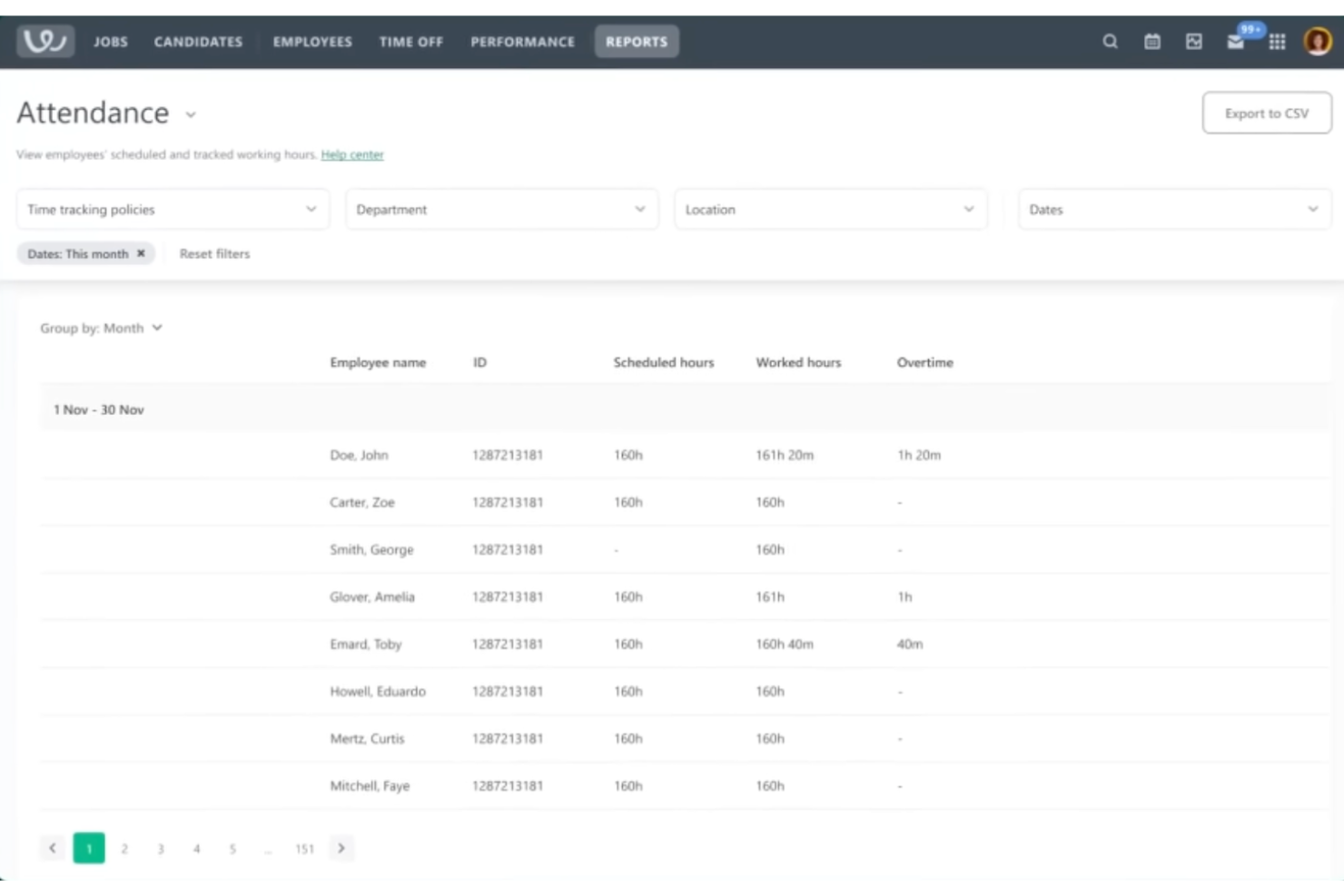Open the Help center link
This screenshot has height=896, width=1344.
[353, 154]
